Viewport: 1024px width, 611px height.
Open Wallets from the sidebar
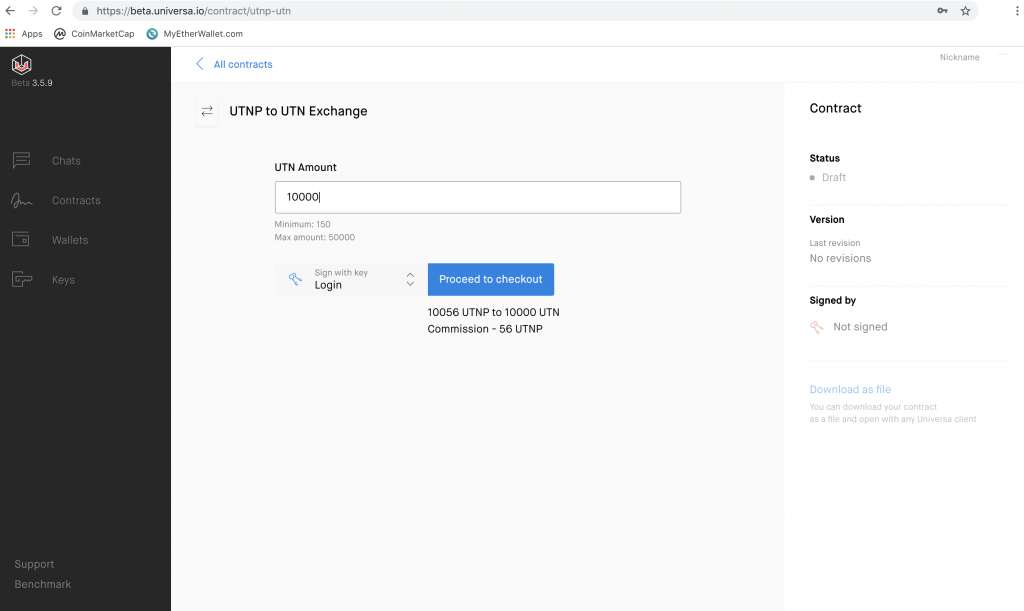[70, 240]
